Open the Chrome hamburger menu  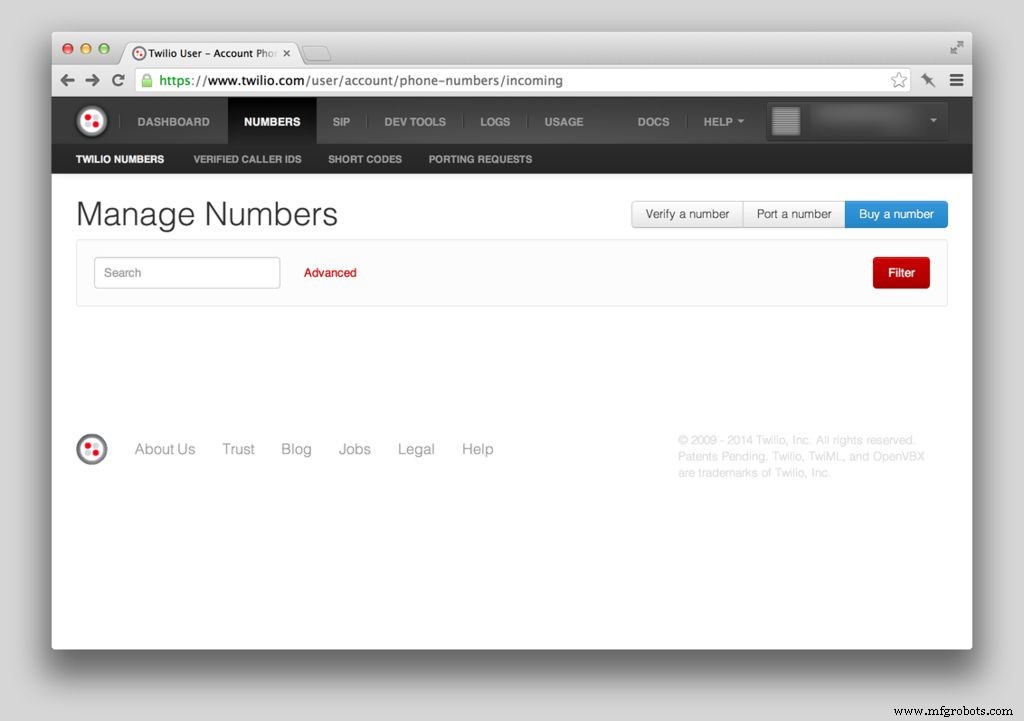pos(956,80)
